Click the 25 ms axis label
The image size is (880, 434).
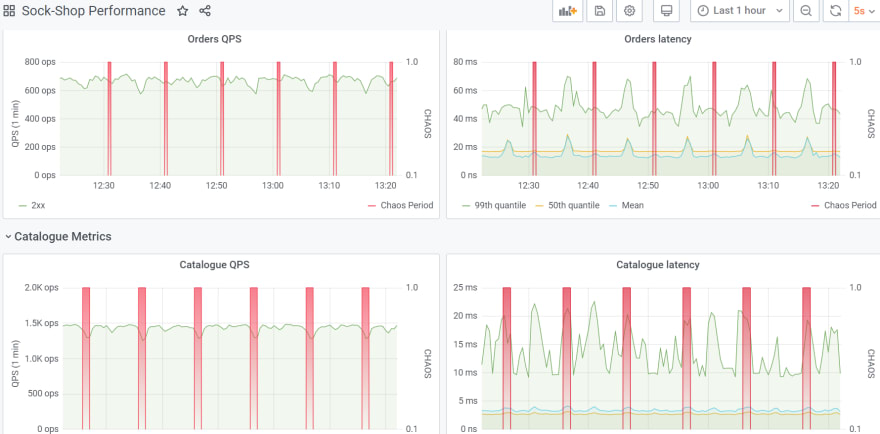click(465, 287)
